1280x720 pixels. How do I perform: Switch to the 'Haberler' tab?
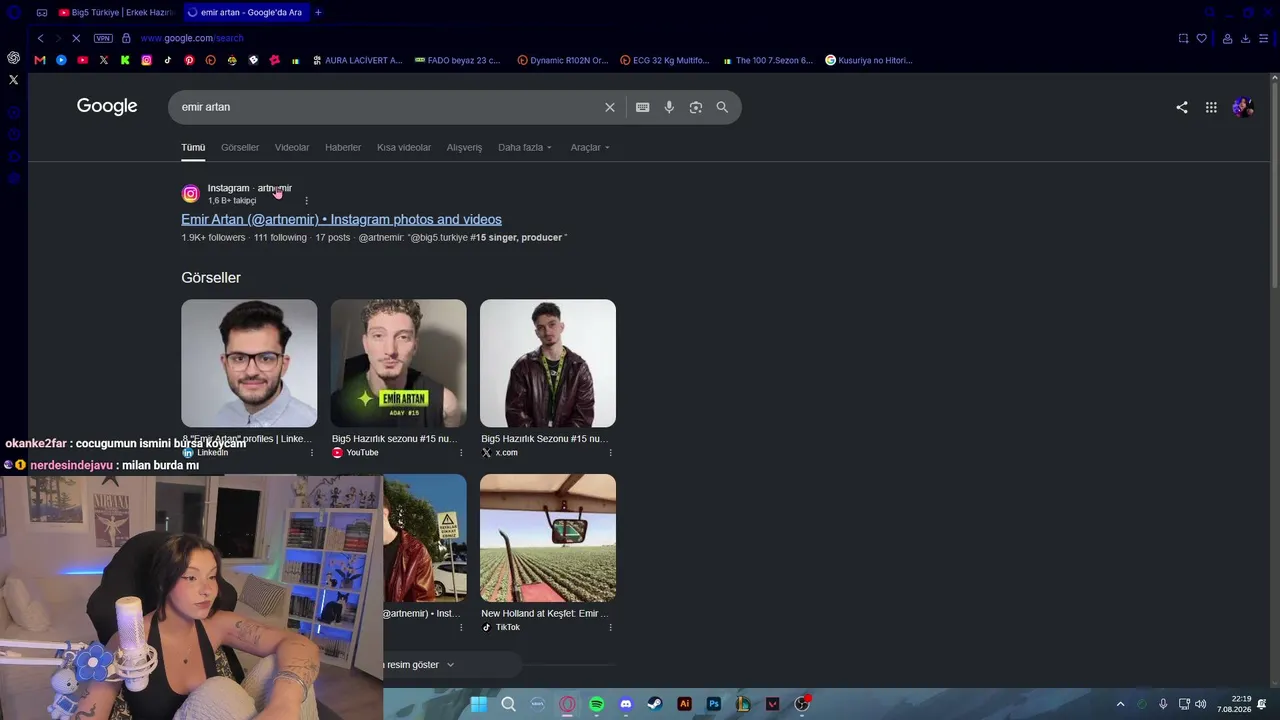pos(343,147)
